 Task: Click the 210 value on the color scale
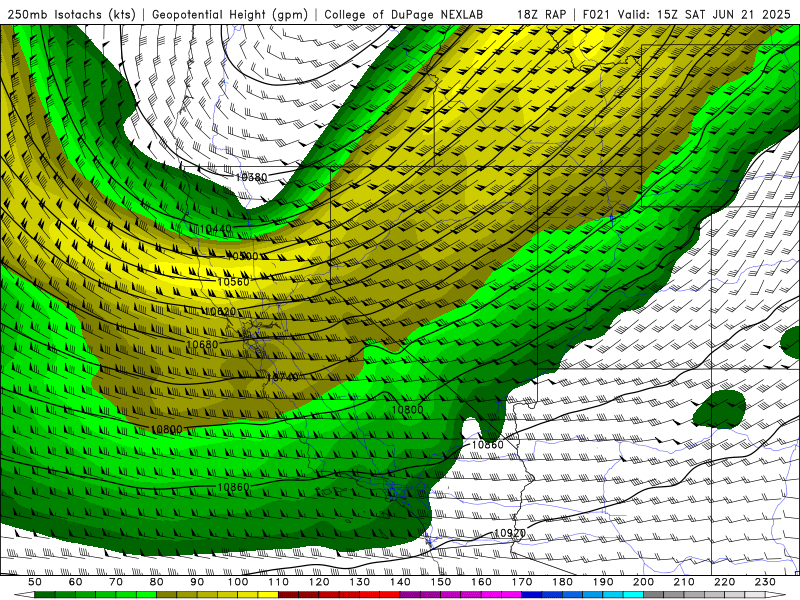[x=685, y=582]
